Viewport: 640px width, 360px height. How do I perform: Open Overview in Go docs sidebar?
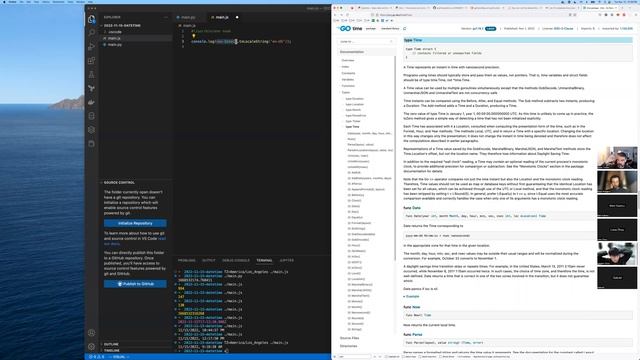pos(348,60)
